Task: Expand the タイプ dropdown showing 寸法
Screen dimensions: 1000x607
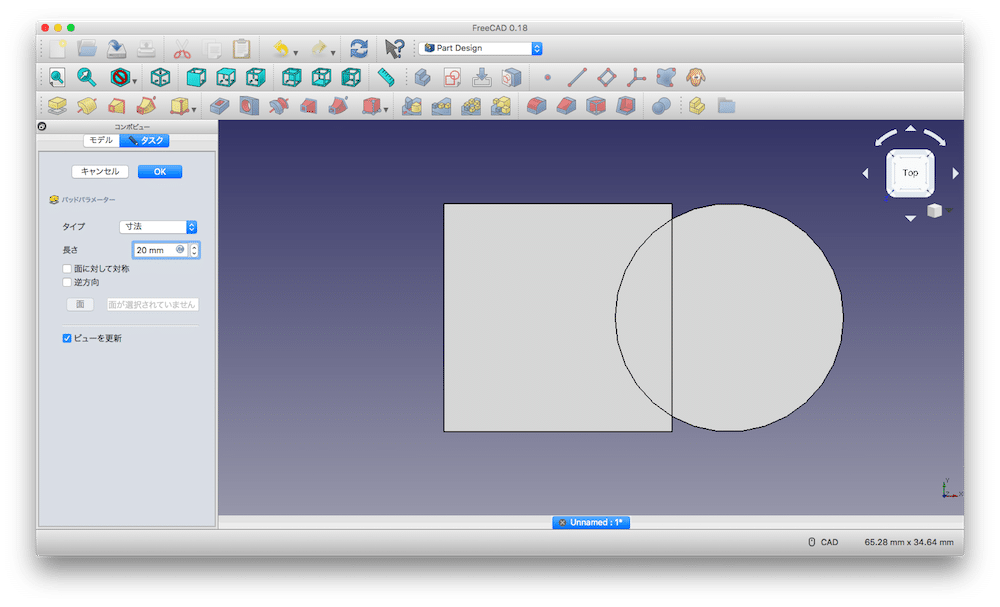Action: coord(158,227)
